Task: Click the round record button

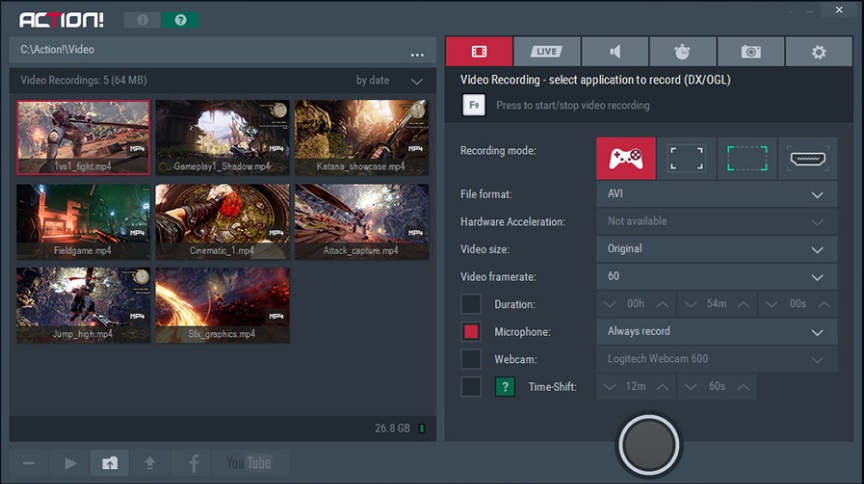Action: [649, 445]
